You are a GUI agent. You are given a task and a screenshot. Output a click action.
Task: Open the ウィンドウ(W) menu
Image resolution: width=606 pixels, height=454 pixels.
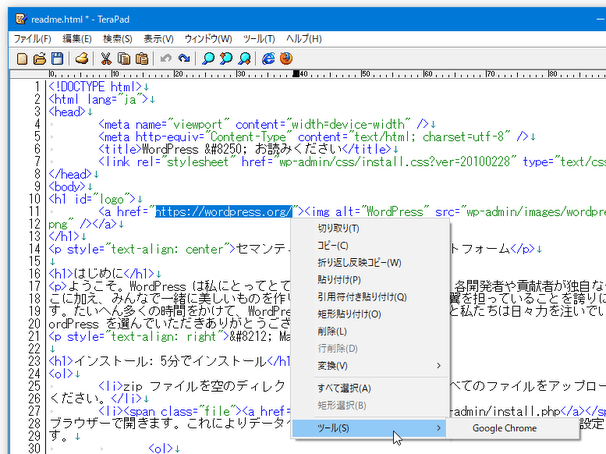click(208, 39)
